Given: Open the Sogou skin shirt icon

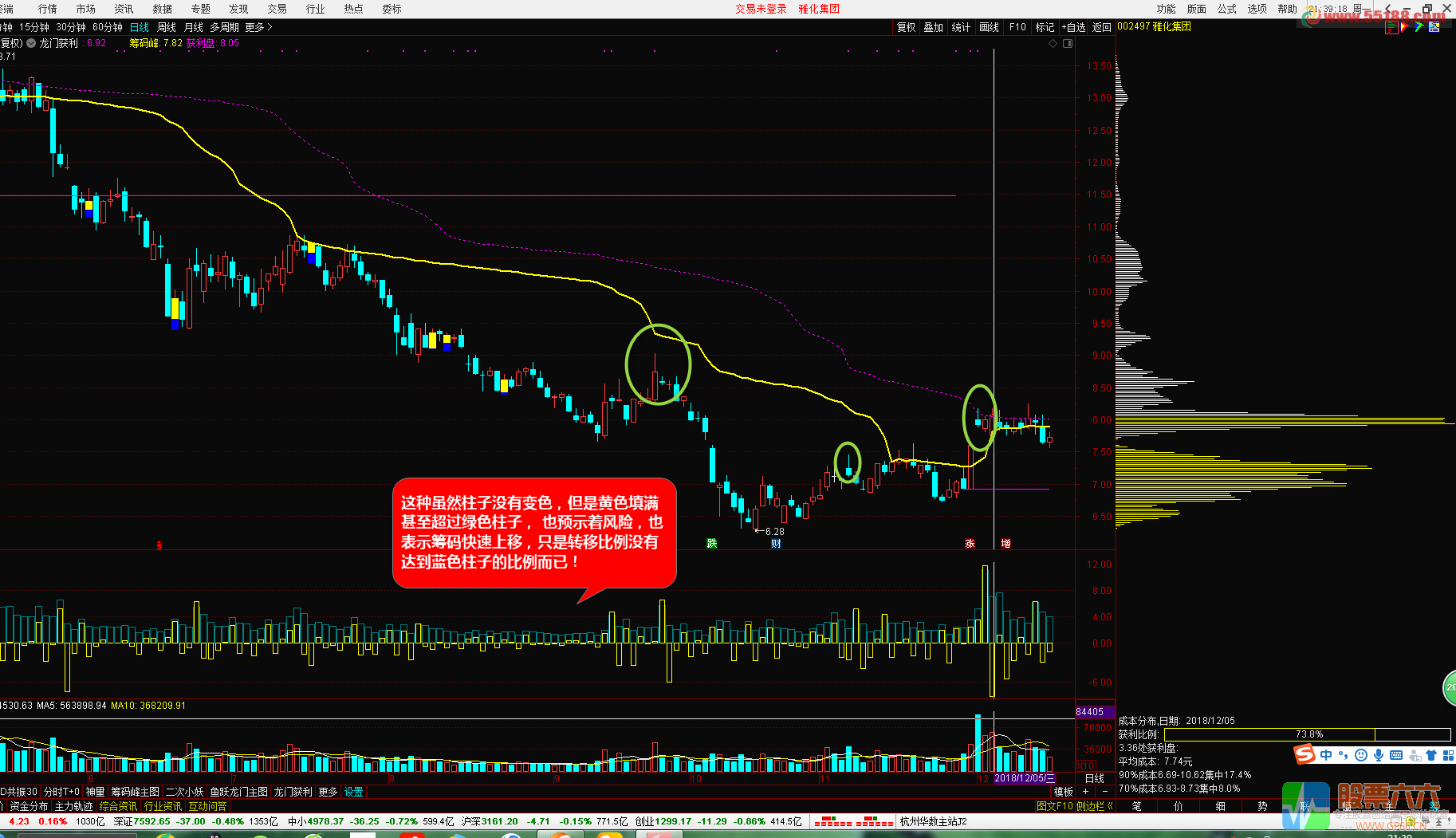Looking at the screenshot, I should click(x=1431, y=755).
